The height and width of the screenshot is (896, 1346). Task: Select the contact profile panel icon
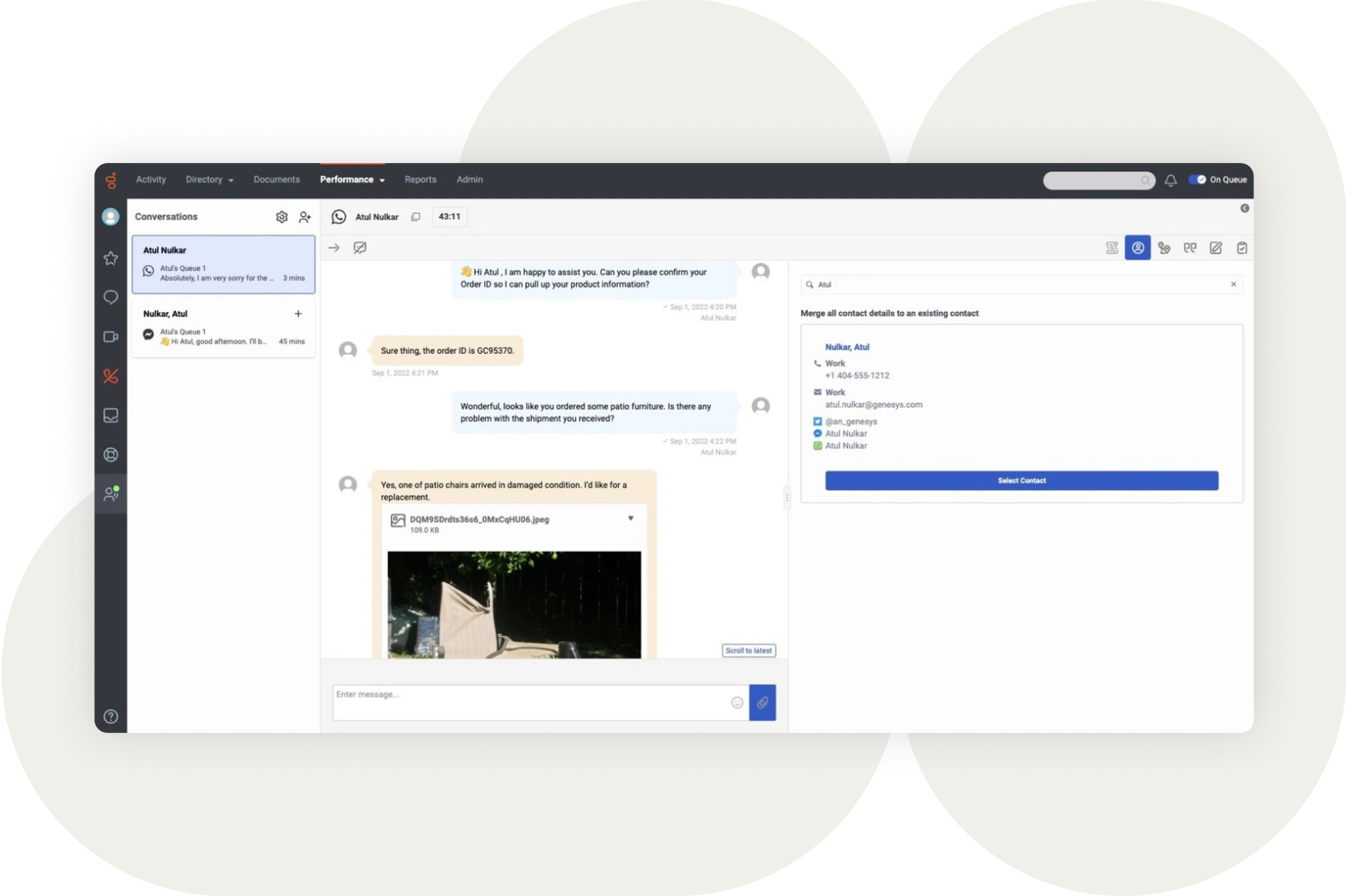1137,248
